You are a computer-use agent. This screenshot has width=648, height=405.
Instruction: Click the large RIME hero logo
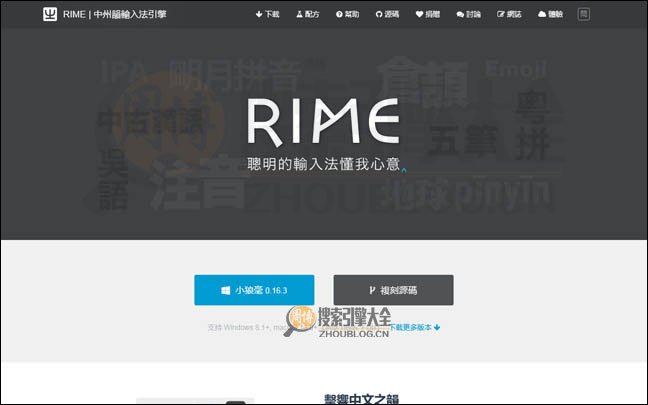click(x=323, y=123)
